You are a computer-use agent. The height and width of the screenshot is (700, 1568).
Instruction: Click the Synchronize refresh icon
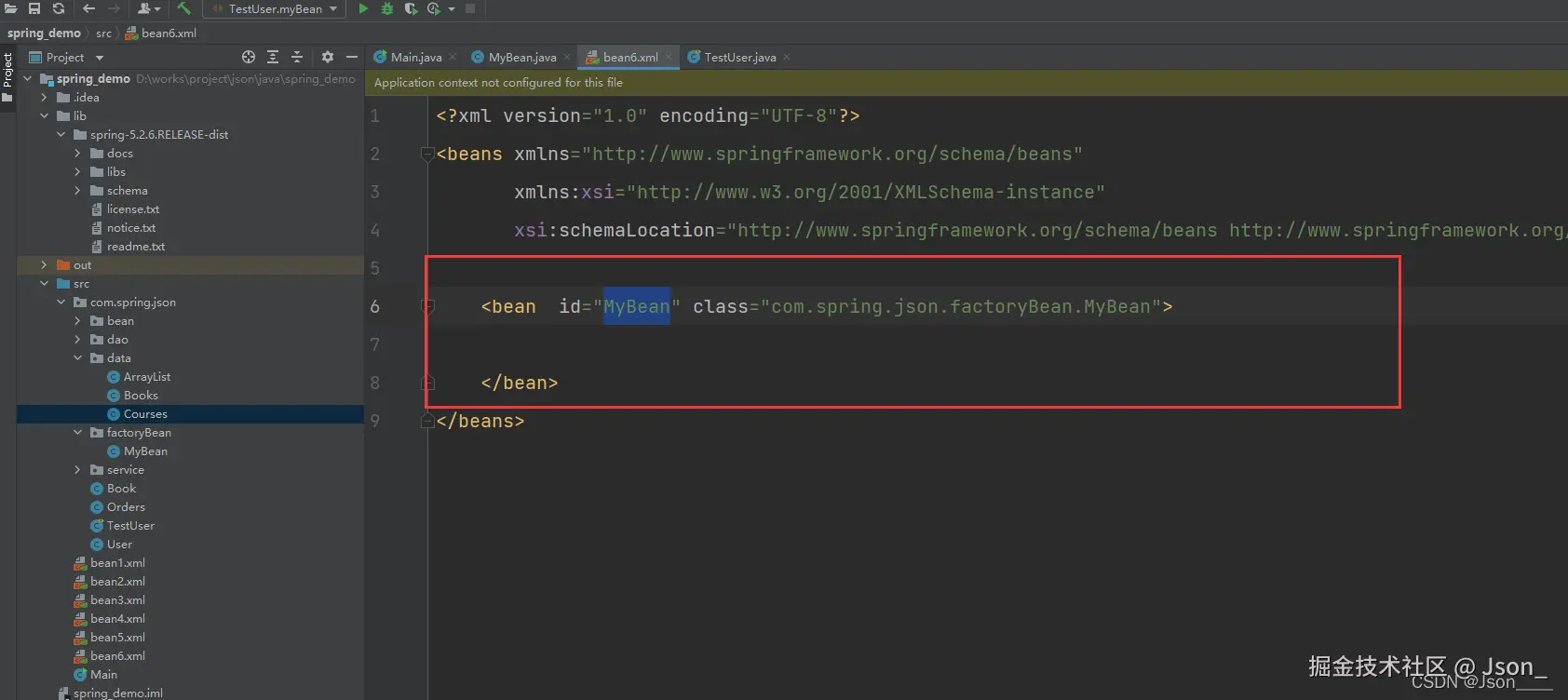click(59, 8)
